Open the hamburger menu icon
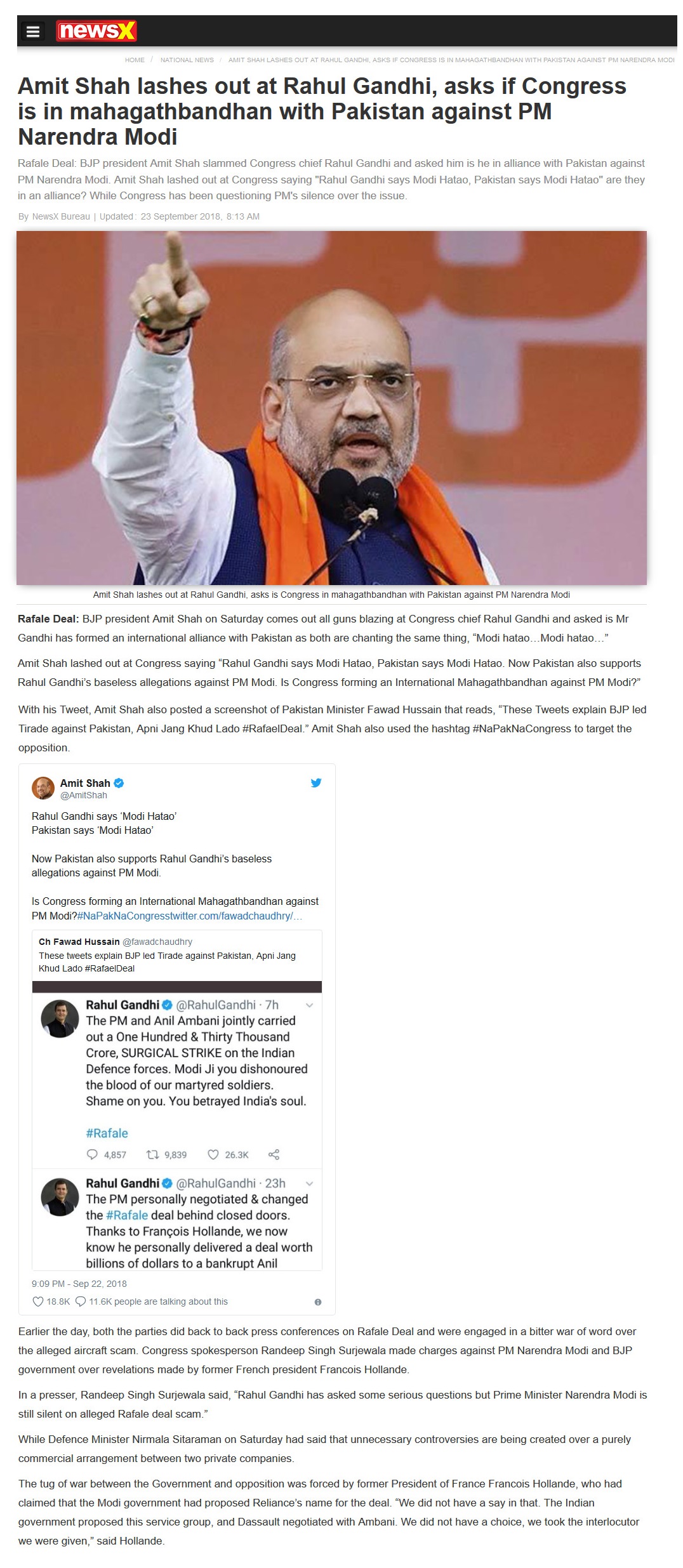 tap(33, 31)
